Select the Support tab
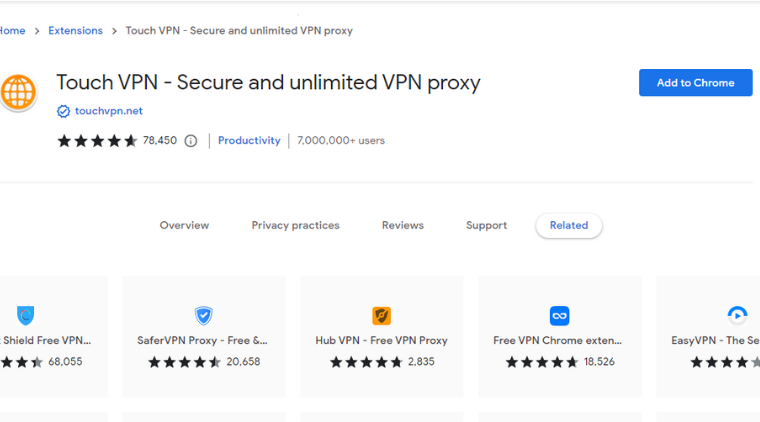760x422 pixels. coord(486,225)
